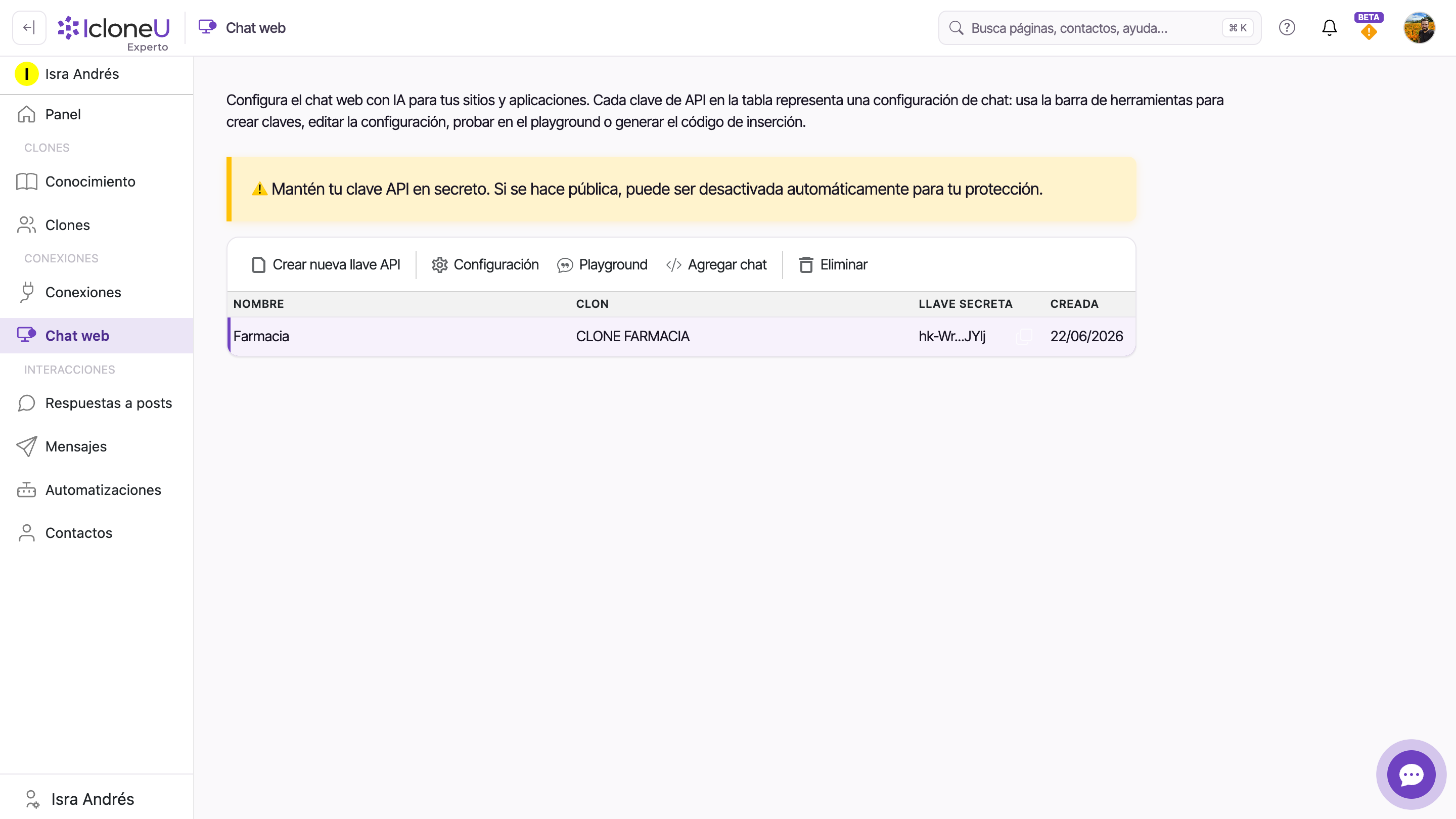
Task: Select Isra Andrés workspace at sidebar top
Action: click(97, 74)
